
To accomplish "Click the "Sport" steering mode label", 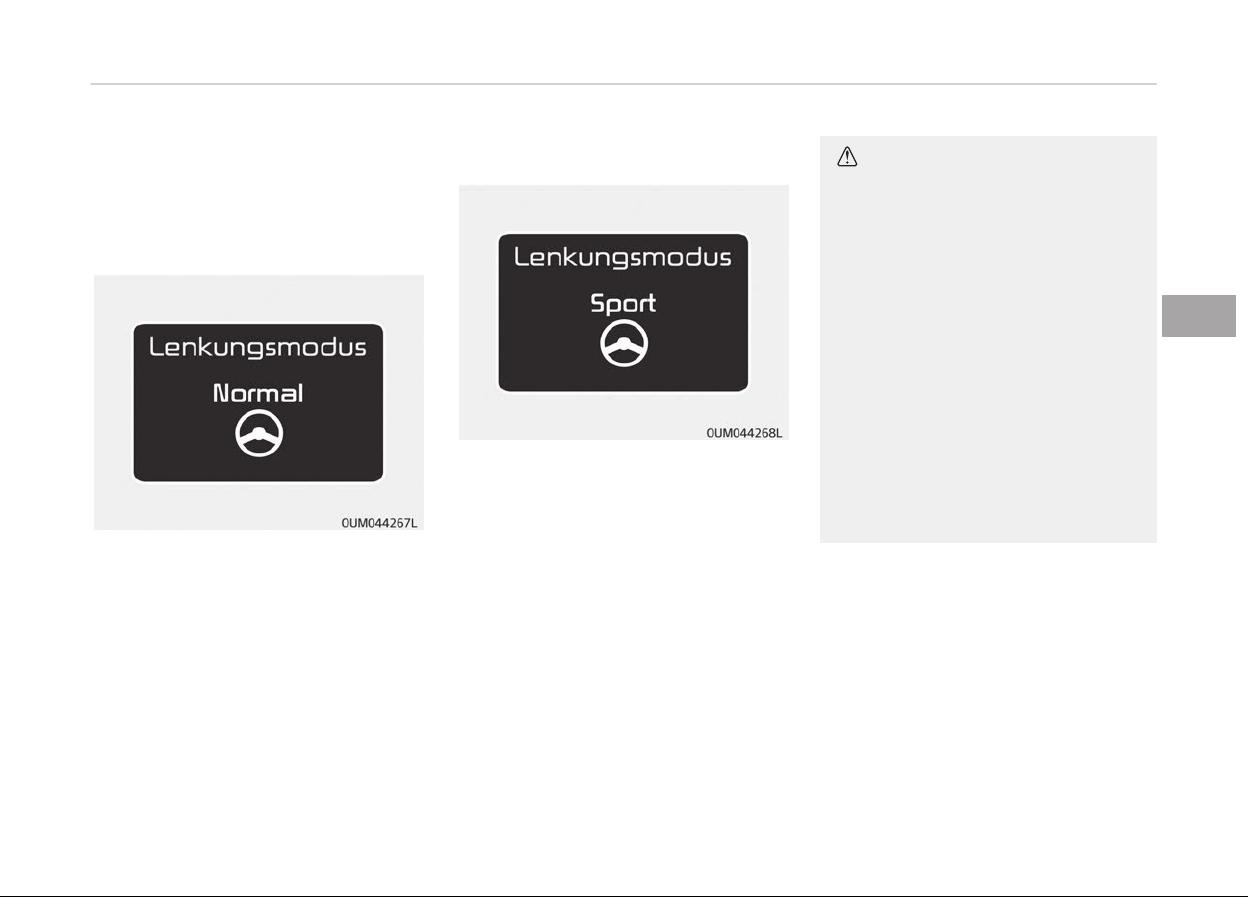I will tap(623, 303).
